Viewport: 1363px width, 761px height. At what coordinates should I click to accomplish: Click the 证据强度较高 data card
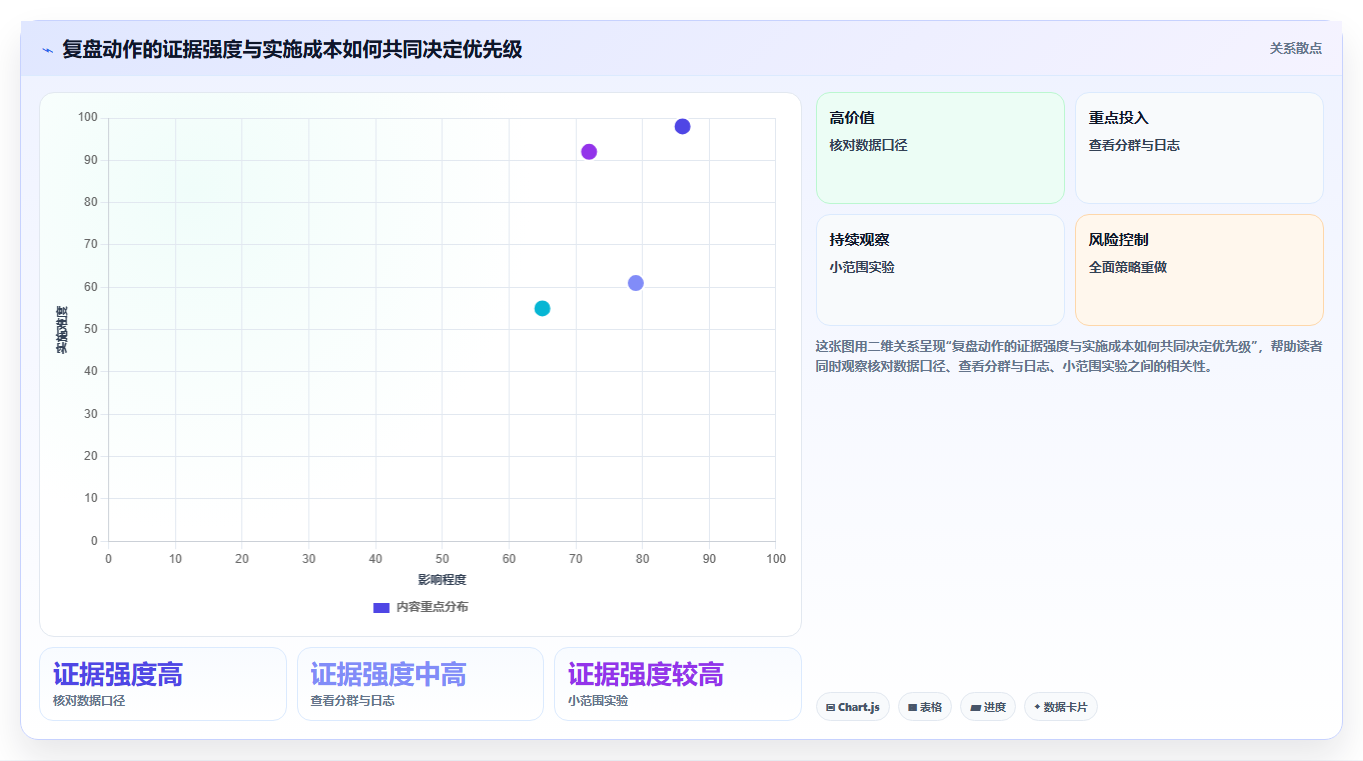click(x=678, y=684)
